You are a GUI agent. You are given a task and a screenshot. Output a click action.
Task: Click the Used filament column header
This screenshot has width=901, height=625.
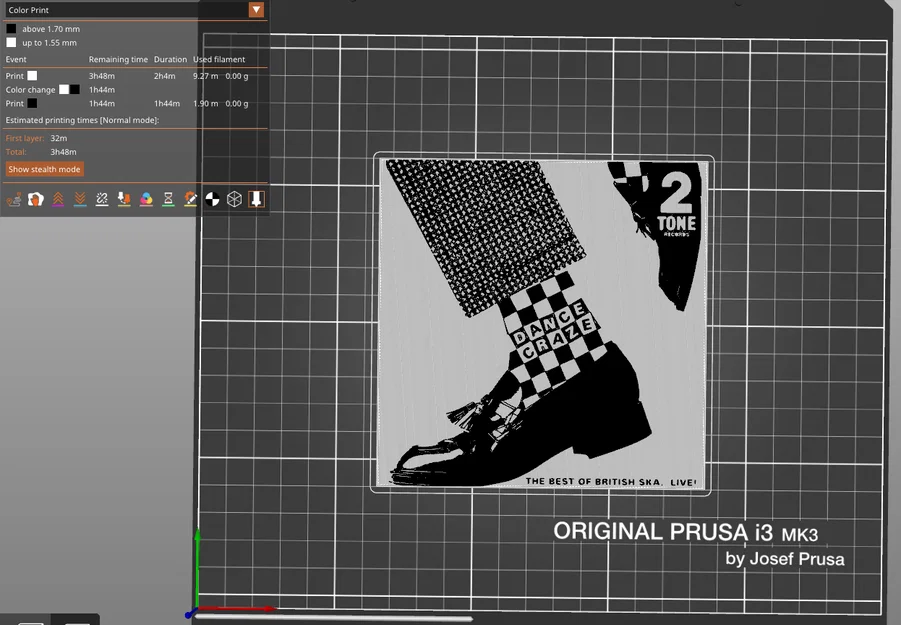coord(219,59)
